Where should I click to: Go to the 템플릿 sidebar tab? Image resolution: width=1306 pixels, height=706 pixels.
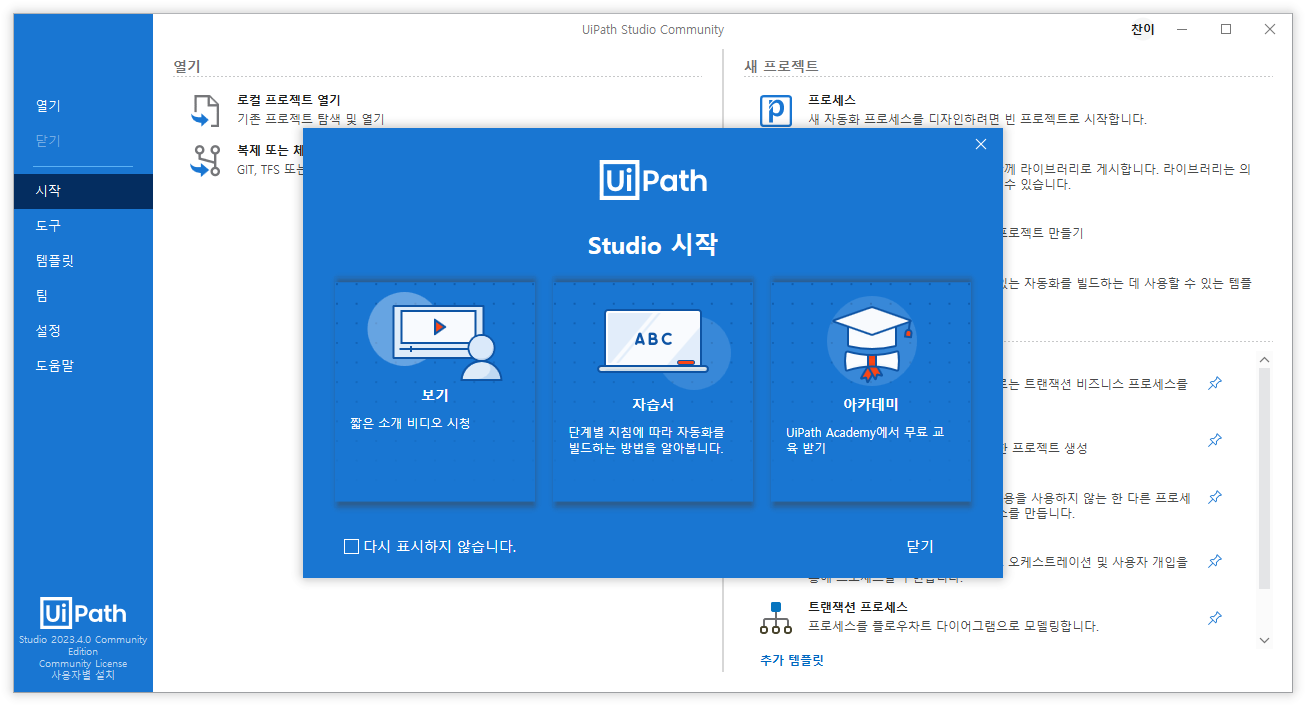coord(83,261)
